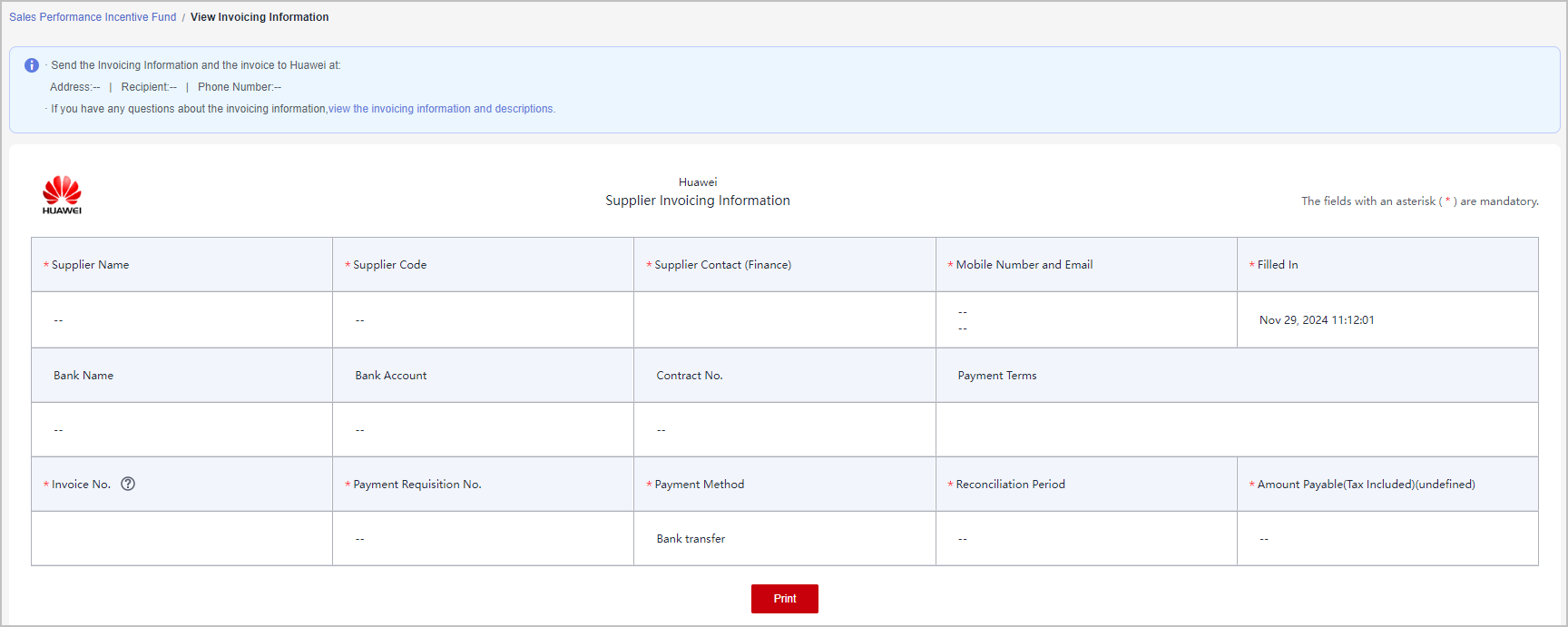Click the blue info icon in the notice
The height and width of the screenshot is (627, 1568).
[x=32, y=65]
